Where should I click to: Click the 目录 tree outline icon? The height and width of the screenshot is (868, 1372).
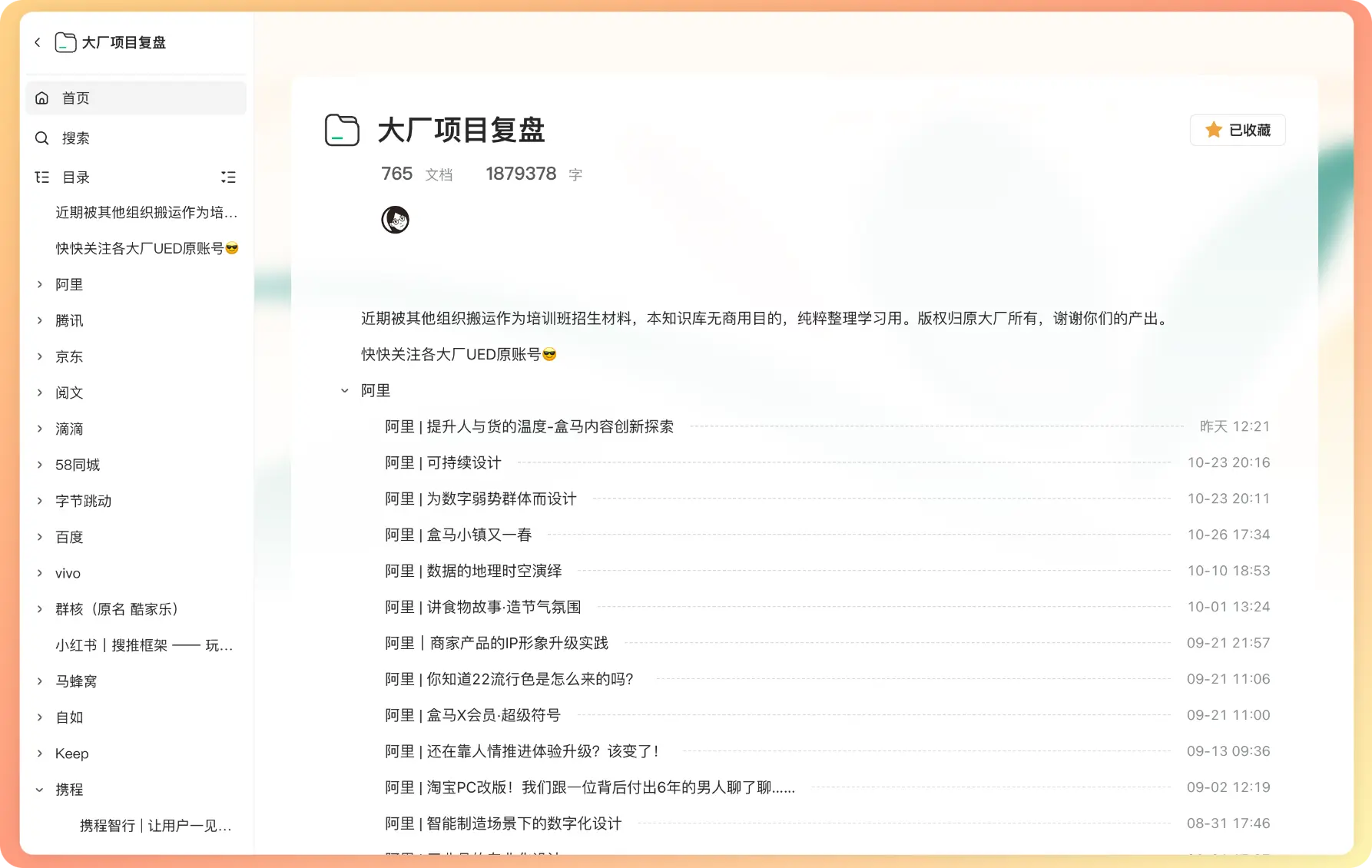42,177
